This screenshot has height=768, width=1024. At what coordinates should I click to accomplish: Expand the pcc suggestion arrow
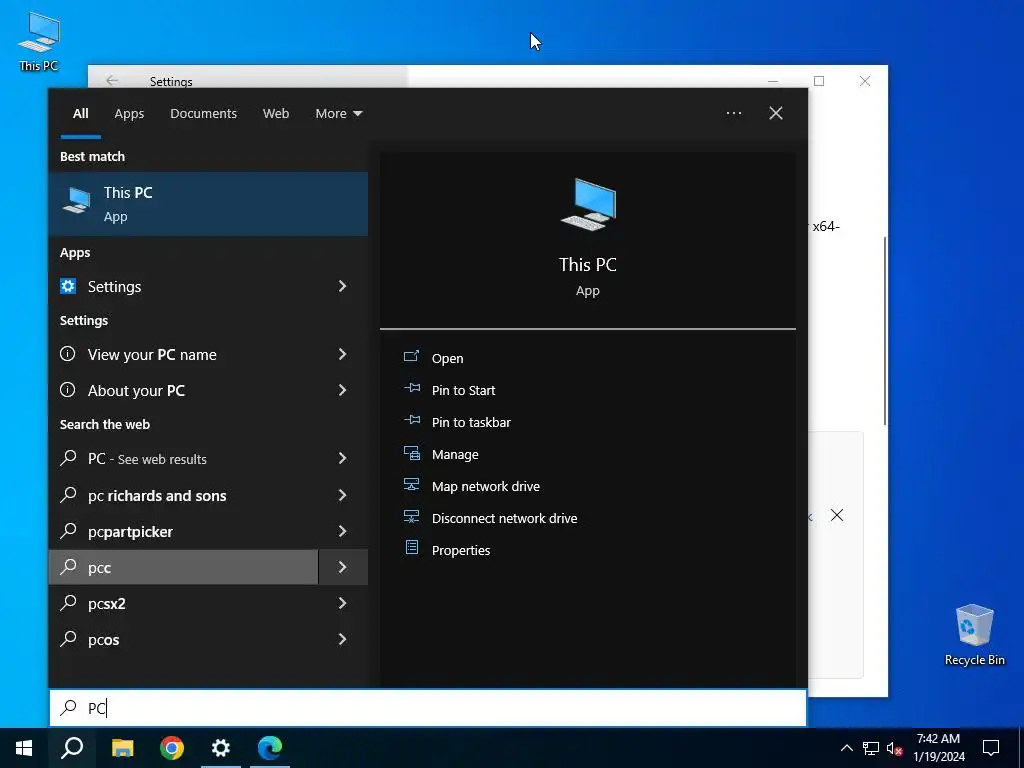342,567
